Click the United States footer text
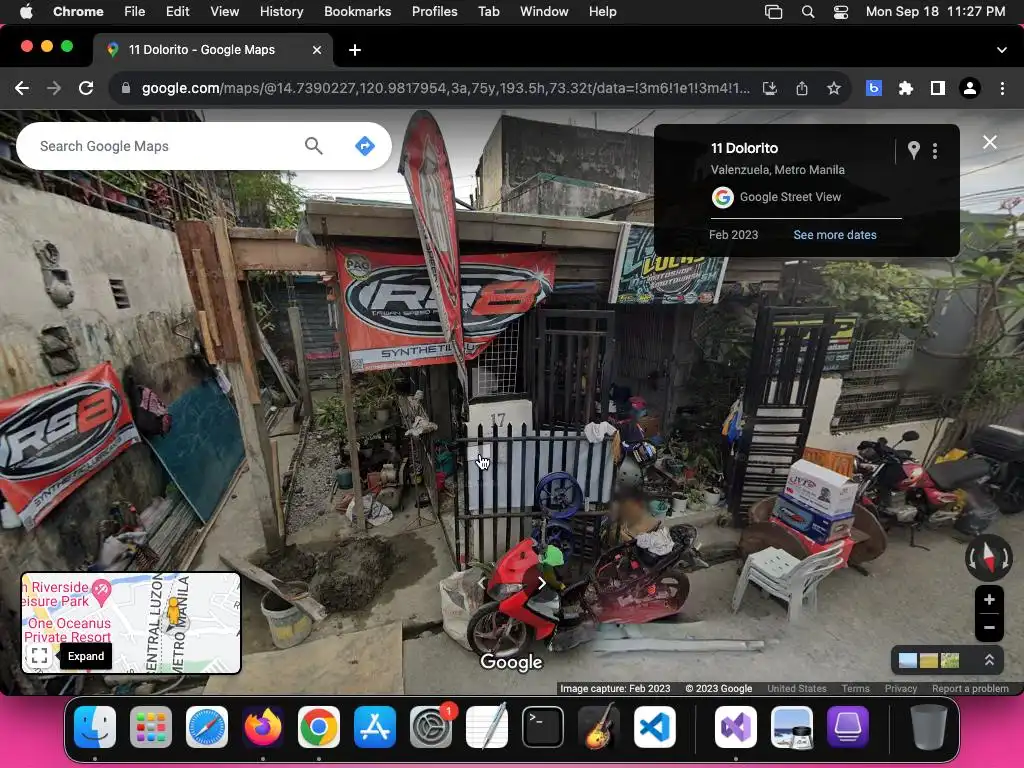Screen dimensions: 1024x768 click(x=797, y=688)
